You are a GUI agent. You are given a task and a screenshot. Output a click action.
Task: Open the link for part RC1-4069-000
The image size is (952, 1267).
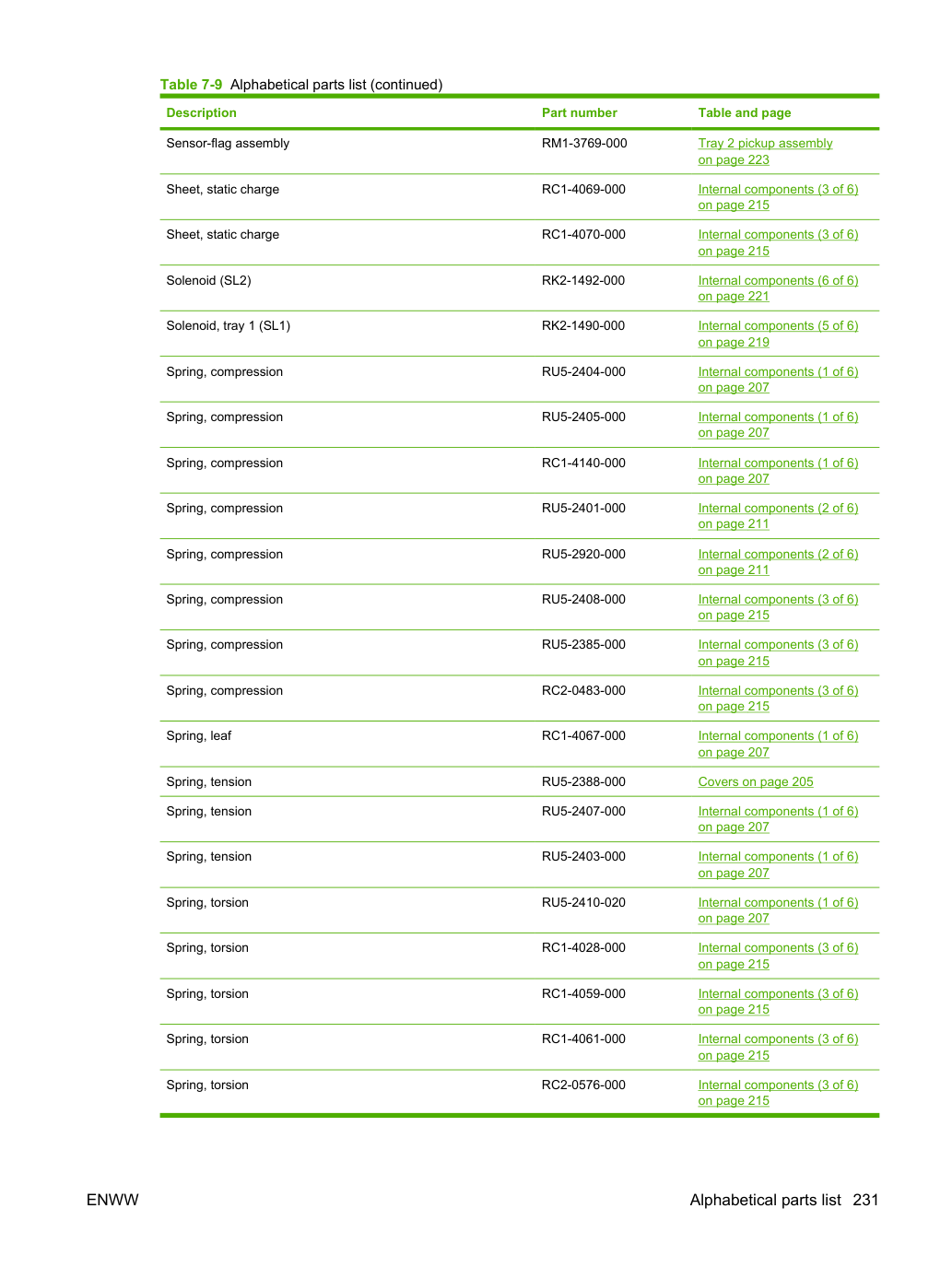coord(778,197)
